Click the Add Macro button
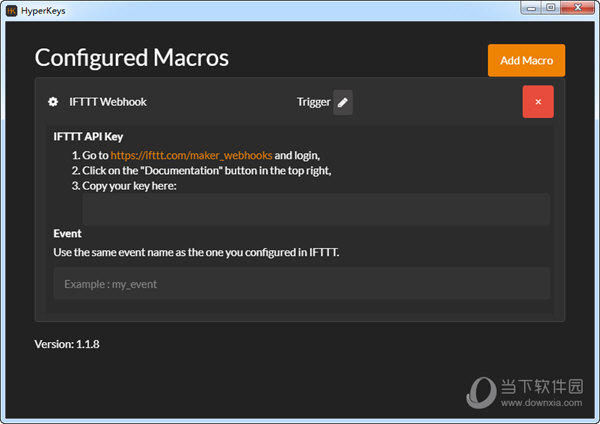The image size is (600, 424). [x=526, y=60]
